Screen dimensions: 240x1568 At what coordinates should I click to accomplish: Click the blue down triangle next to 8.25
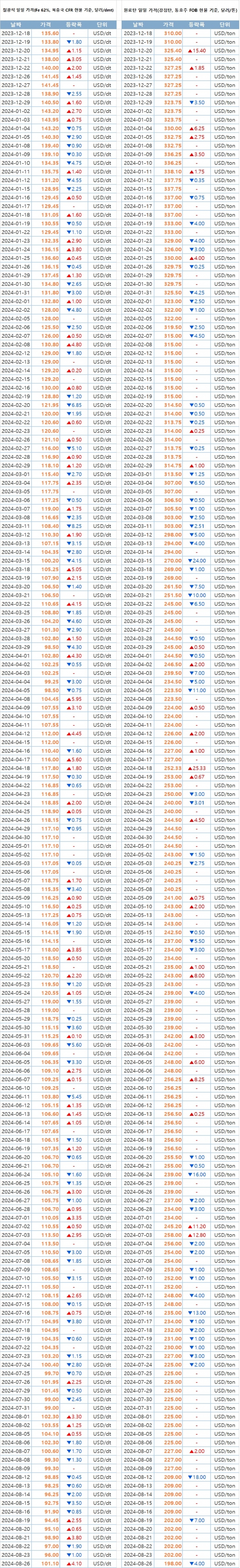[x=68, y=526]
